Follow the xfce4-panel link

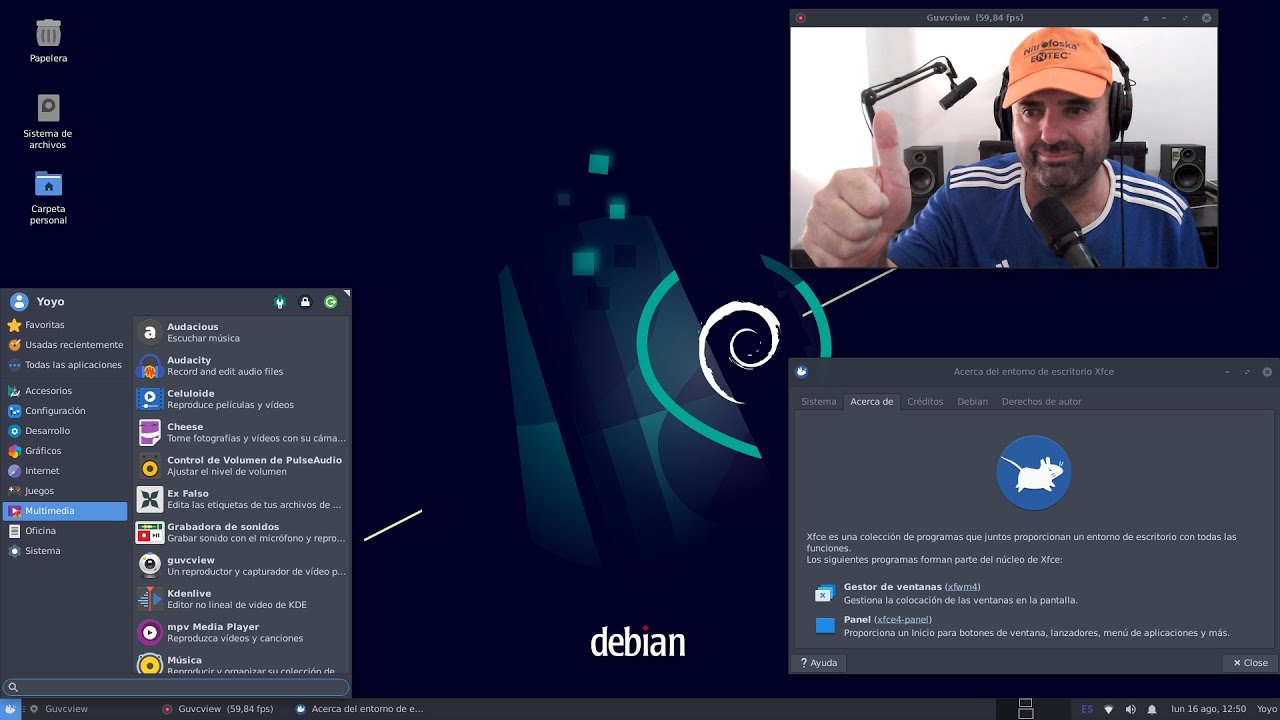tap(902, 620)
